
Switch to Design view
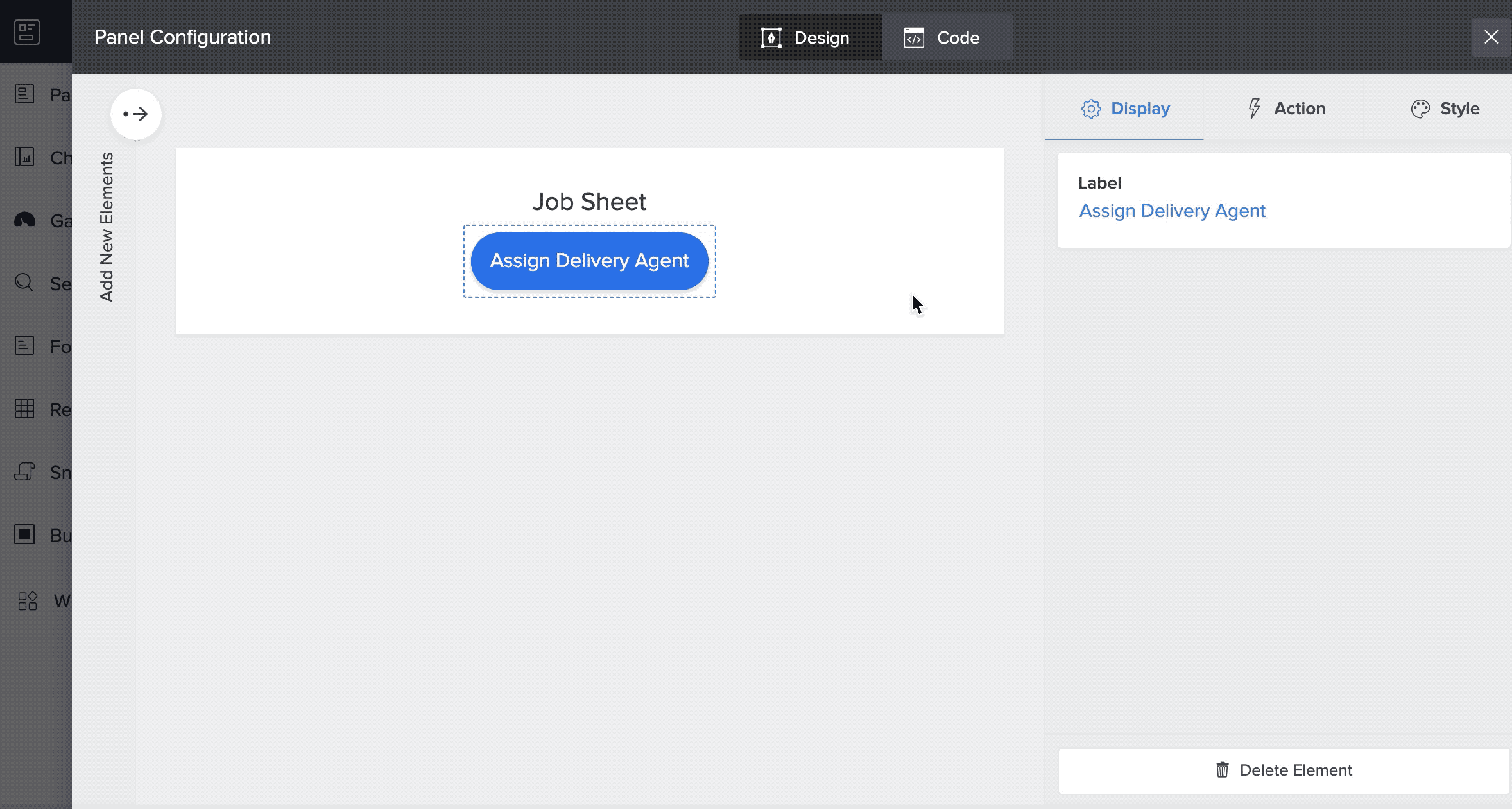(810, 37)
